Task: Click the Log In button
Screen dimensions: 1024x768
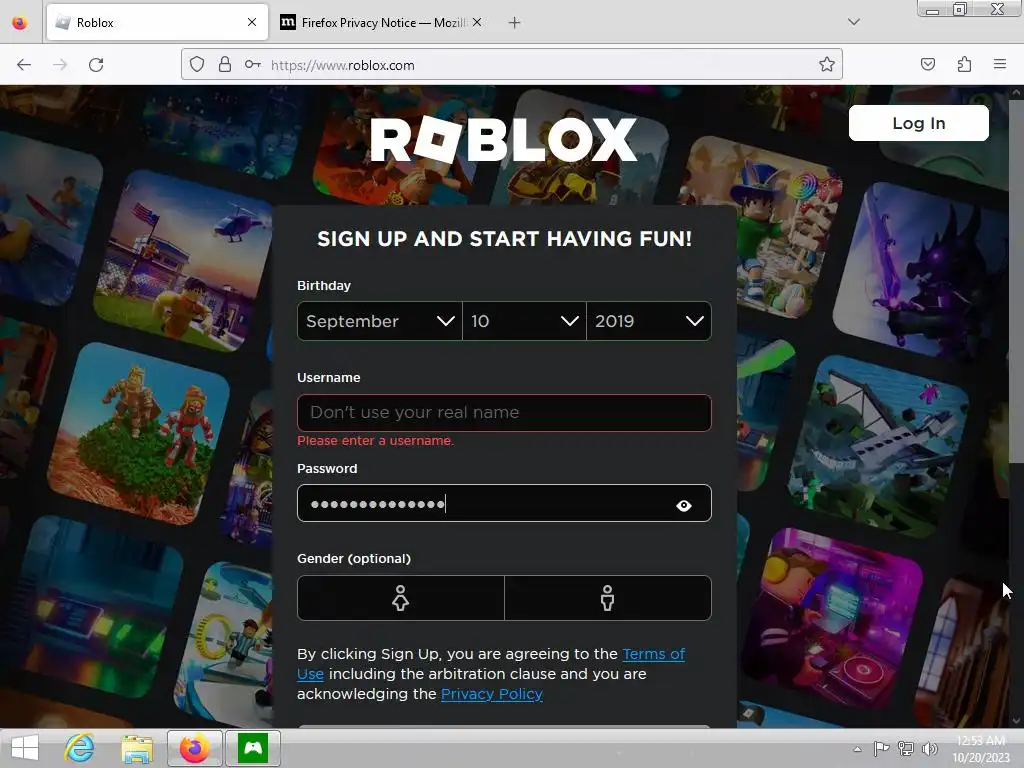Action: pyautogui.click(x=918, y=123)
